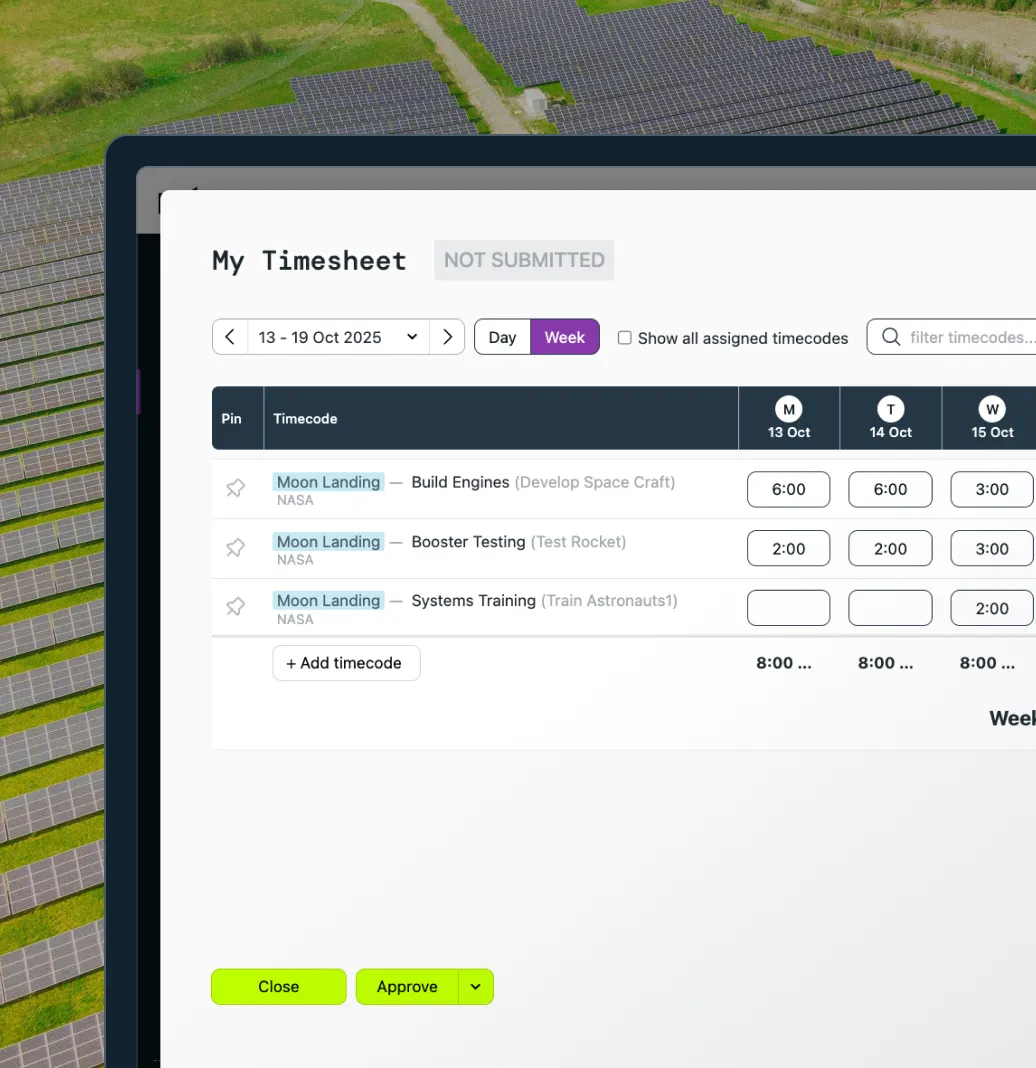Click the Approve button
This screenshot has height=1068, width=1036.
pos(407,987)
